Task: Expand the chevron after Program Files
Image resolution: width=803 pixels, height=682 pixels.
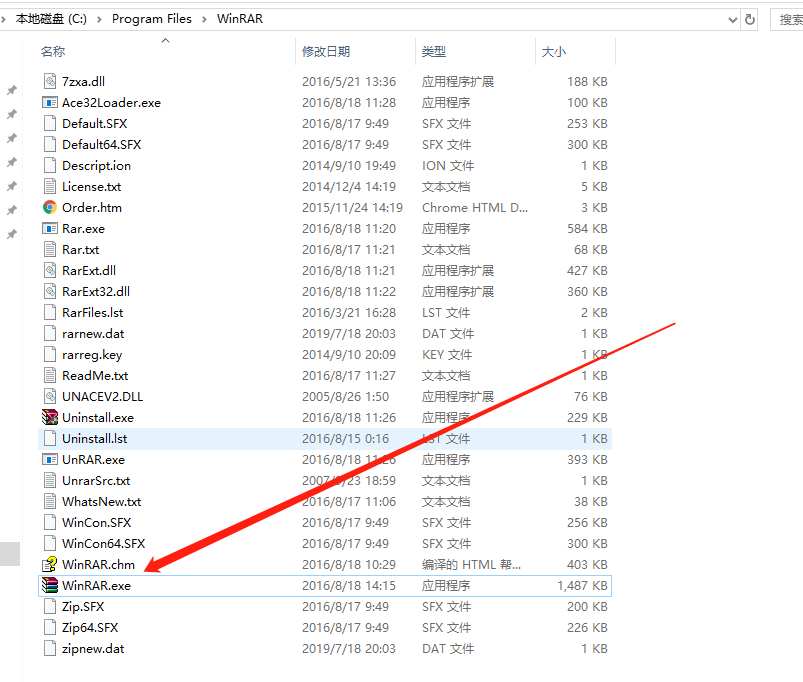Action: point(204,19)
